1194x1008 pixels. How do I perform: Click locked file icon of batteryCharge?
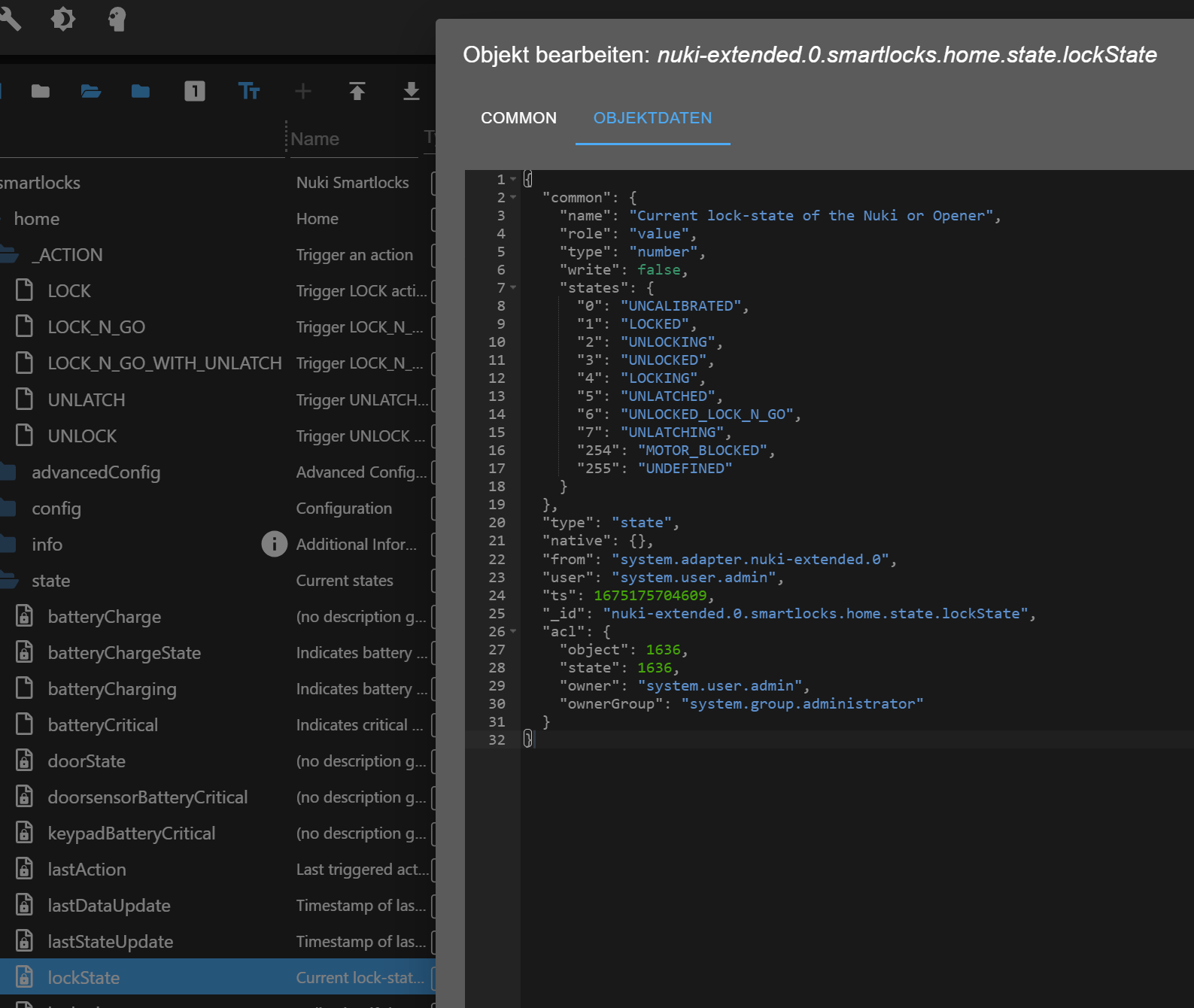click(x=24, y=616)
